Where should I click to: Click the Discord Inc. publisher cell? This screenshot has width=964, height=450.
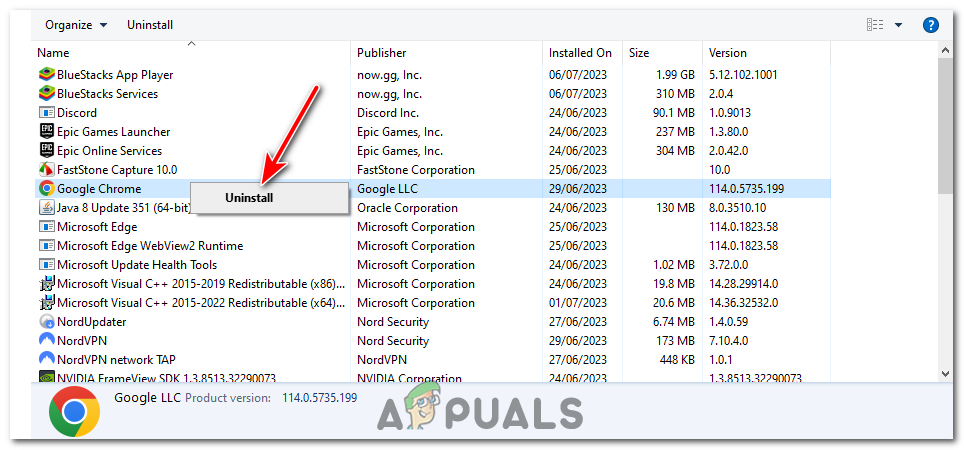[388, 113]
